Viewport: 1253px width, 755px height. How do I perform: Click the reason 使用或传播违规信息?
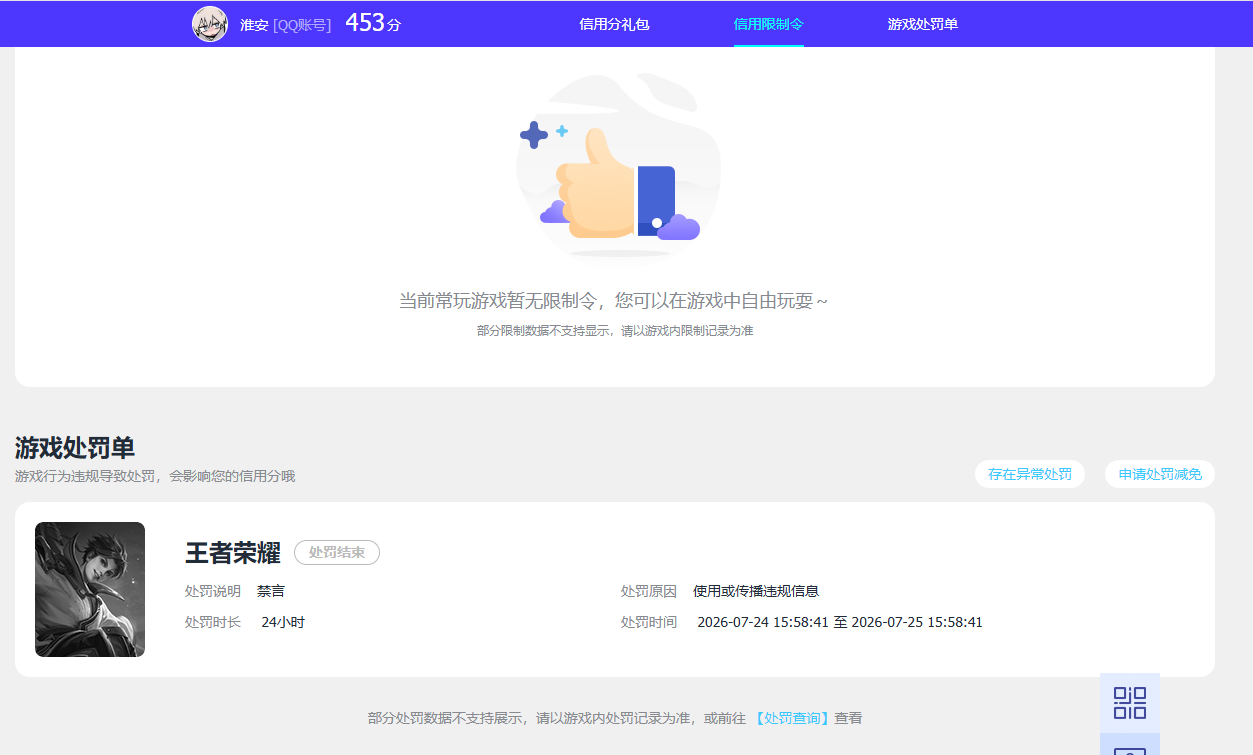(x=756, y=591)
